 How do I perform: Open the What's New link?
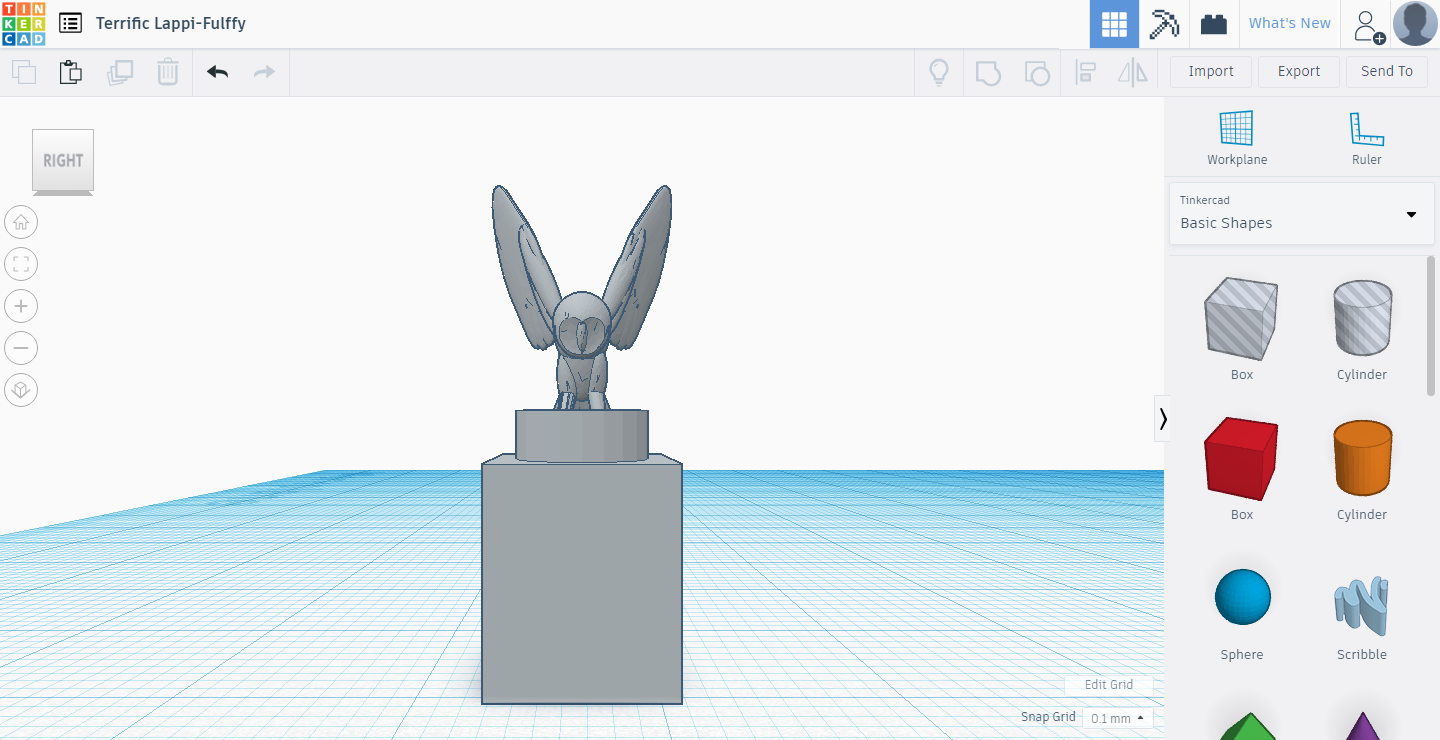click(x=1289, y=23)
